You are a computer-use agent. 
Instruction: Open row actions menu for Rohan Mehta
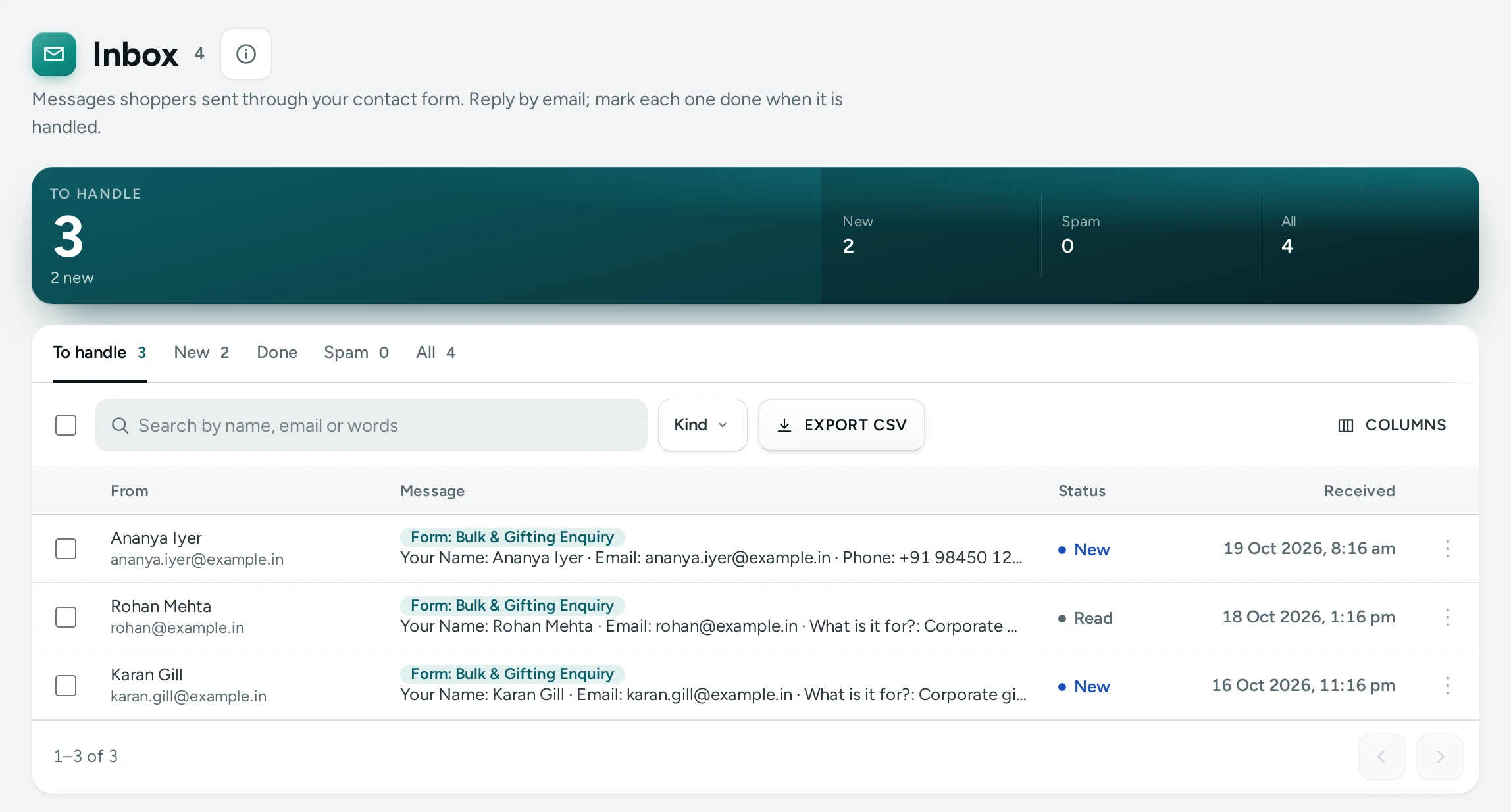1447,617
